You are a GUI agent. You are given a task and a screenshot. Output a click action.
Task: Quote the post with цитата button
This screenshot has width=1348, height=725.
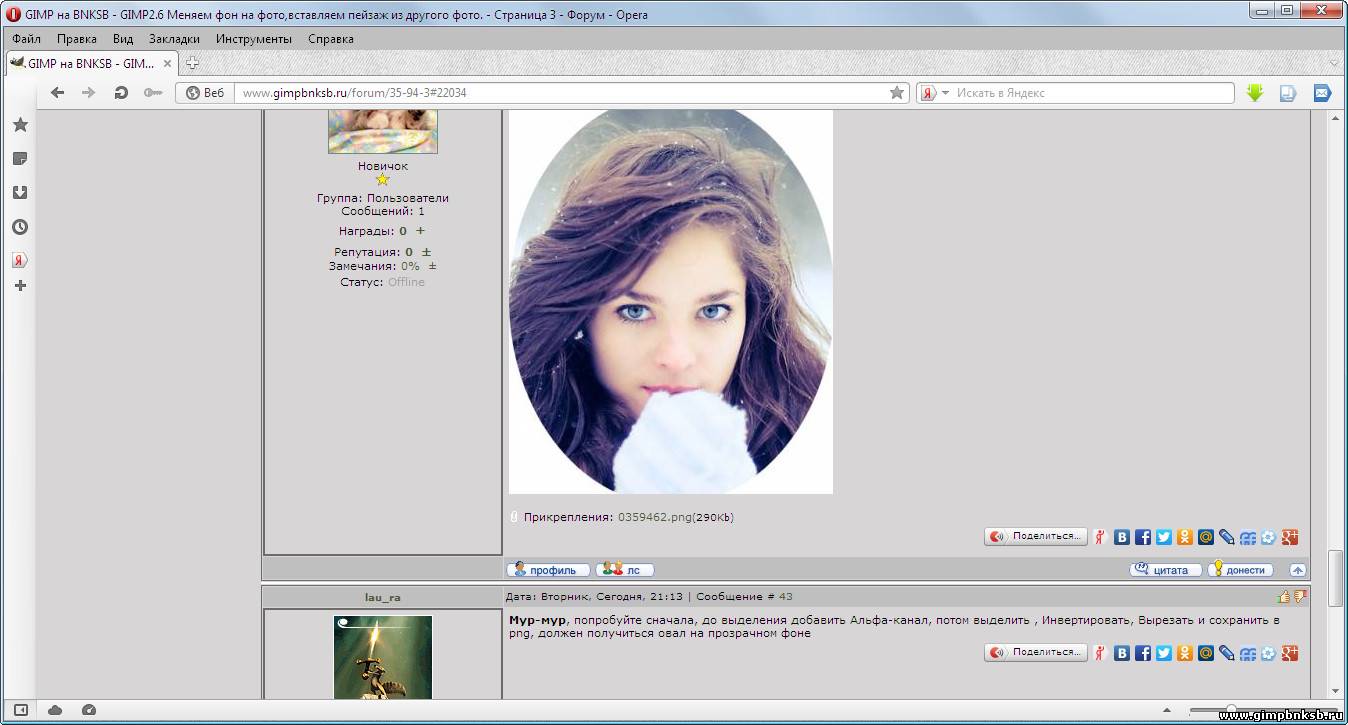1166,570
